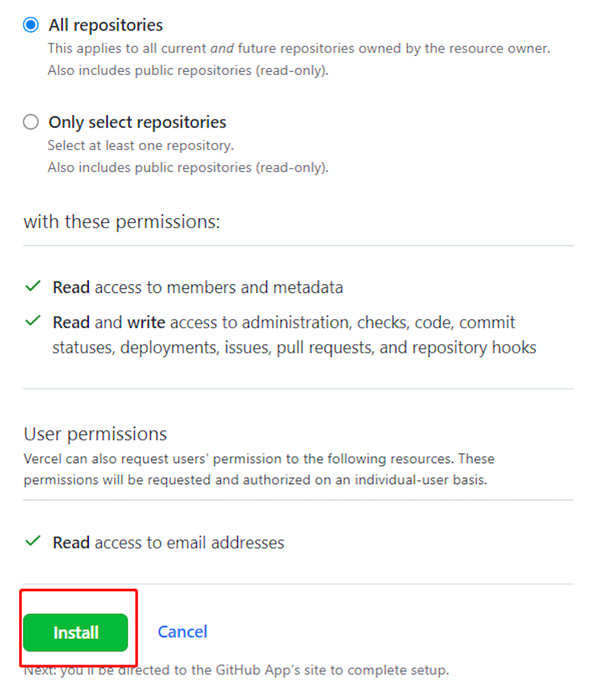Click 'Also includes public repositories' under All repositories
Image resolution: width=600 pixels, height=685 pixels.
click(x=188, y=70)
